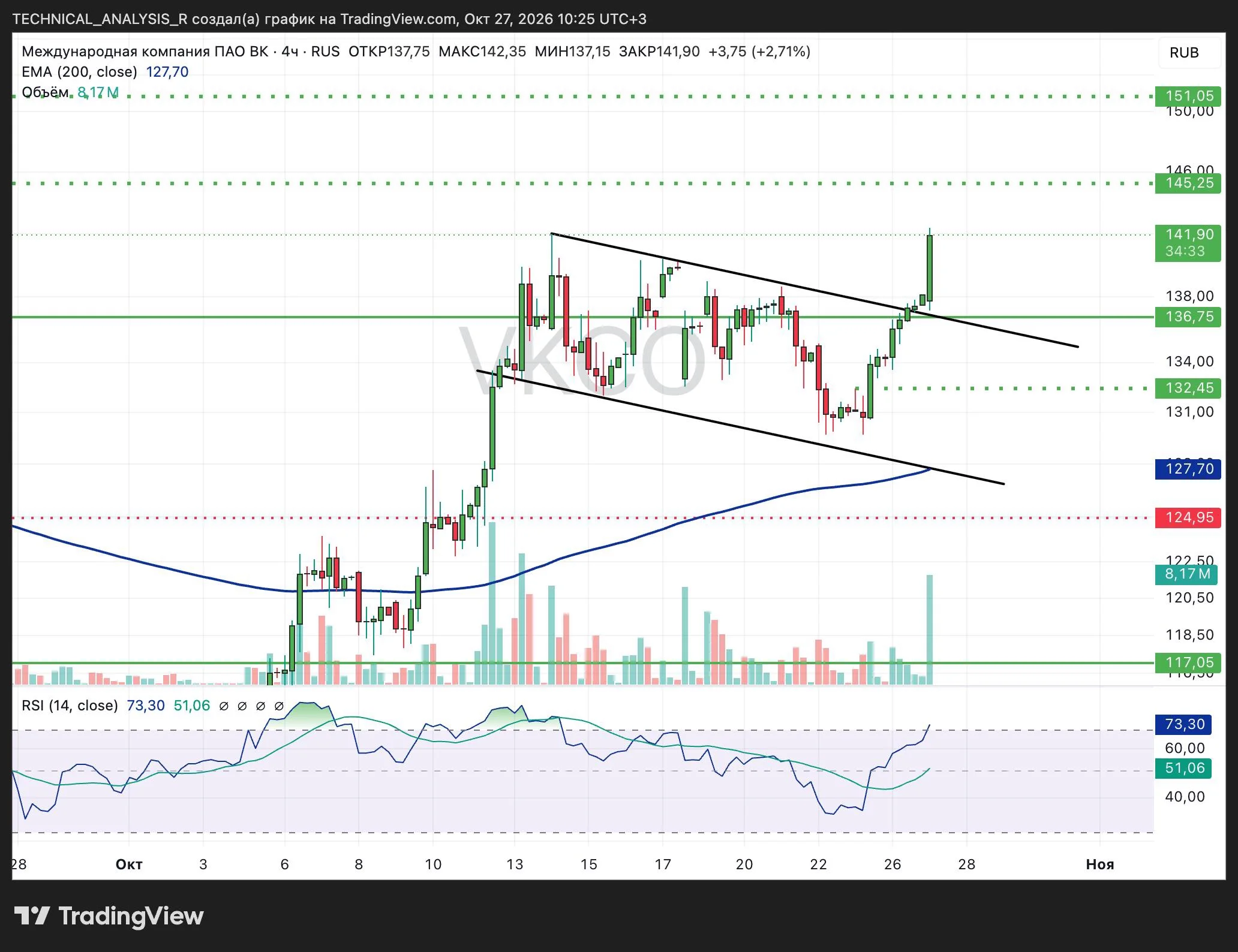Click the header text создал(а) график на TradingView.com
The width and height of the screenshot is (1238, 952).
(324, 19)
